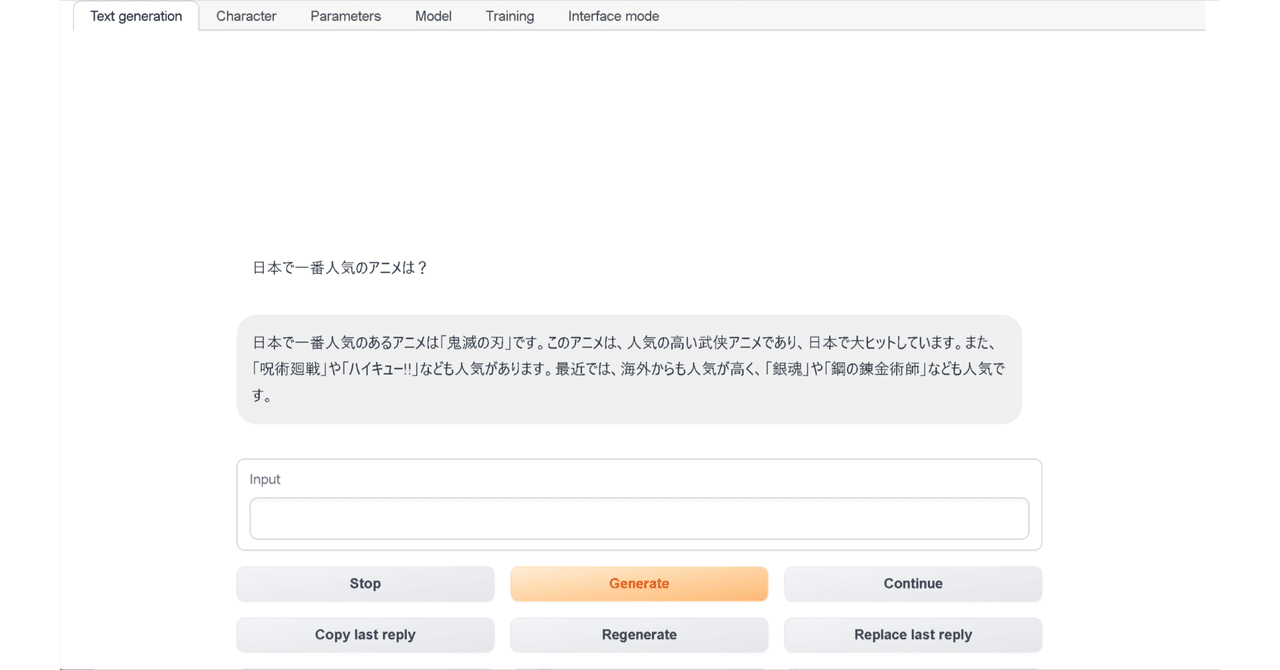The image size is (1280, 670).
Task: Click the Input field label
Action: pos(265,479)
